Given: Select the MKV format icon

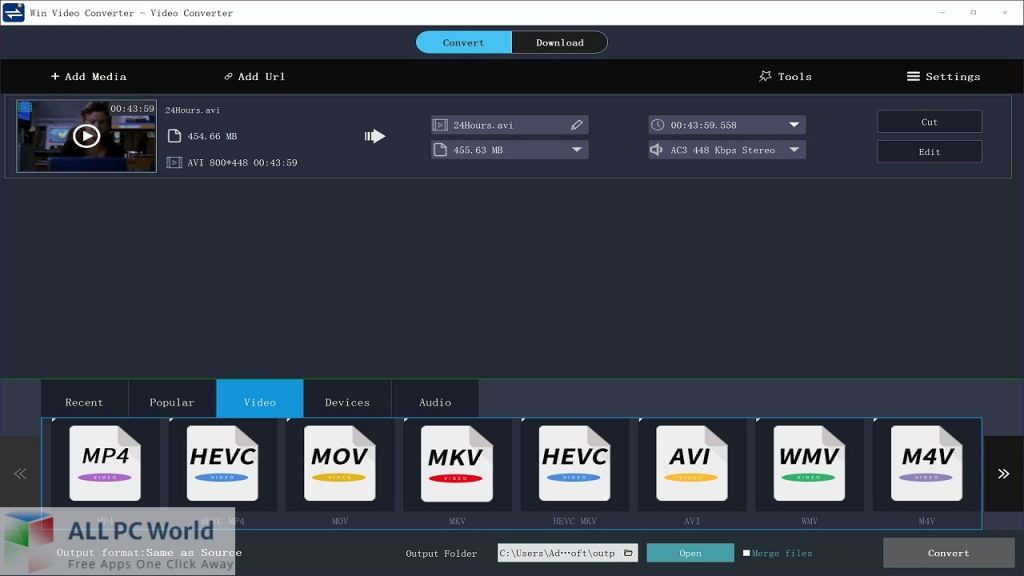Looking at the screenshot, I should [x=457, y=463].
